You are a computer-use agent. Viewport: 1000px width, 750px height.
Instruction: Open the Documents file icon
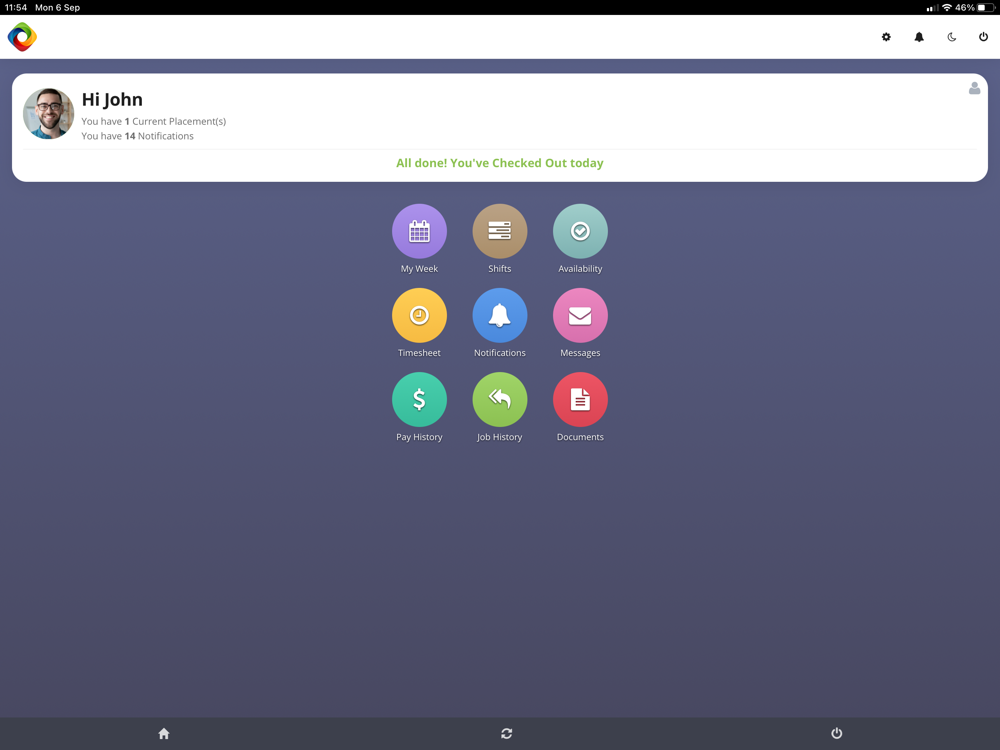580,399
